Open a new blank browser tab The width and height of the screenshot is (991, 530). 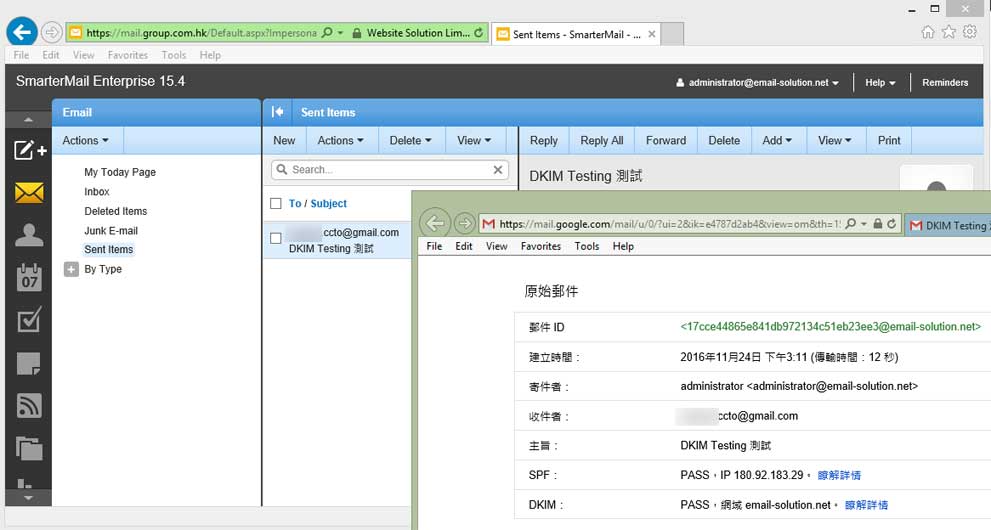[672, 34]
